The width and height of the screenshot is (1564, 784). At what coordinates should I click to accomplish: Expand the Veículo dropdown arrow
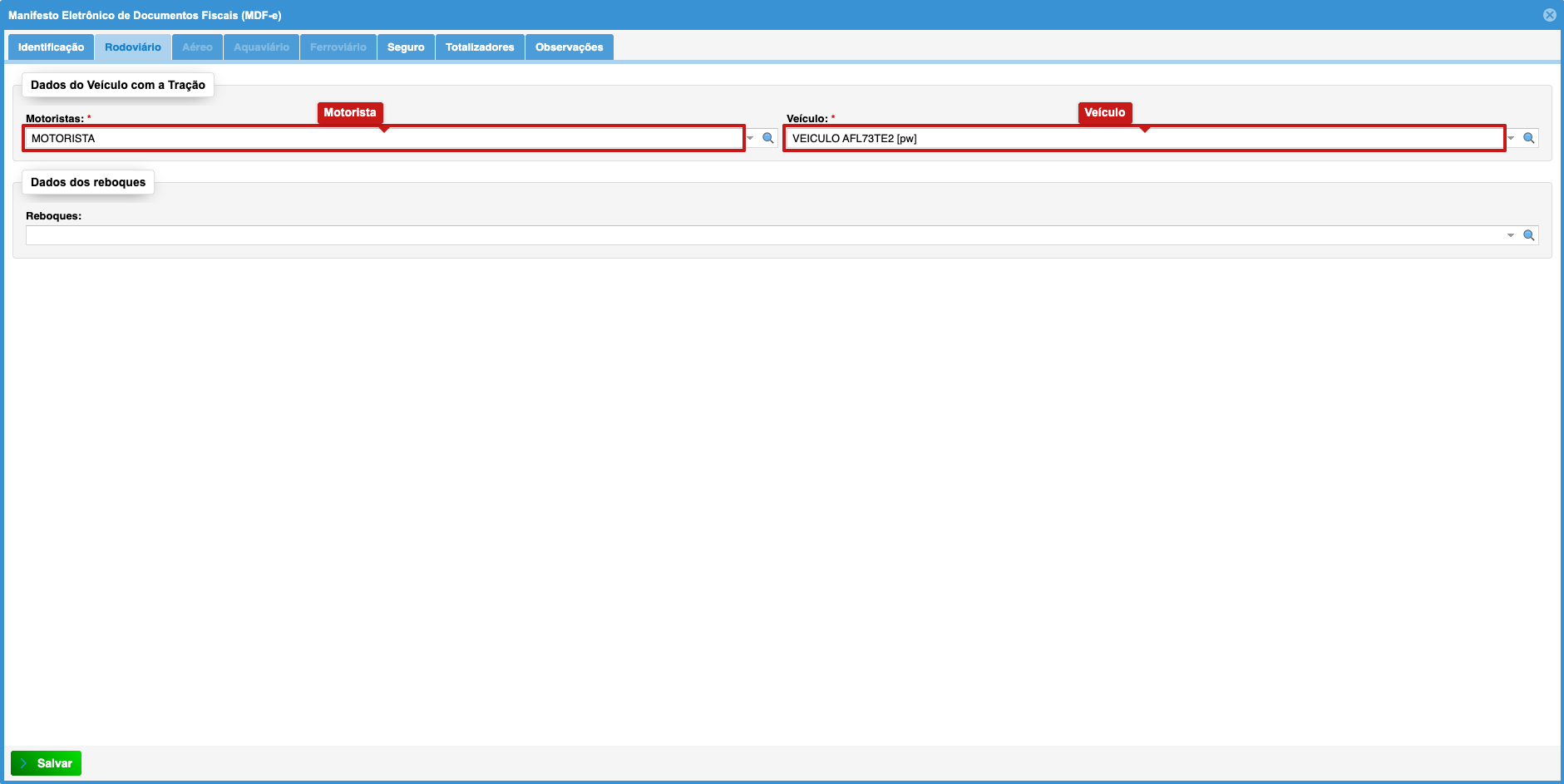click(x=1512, y=138)
